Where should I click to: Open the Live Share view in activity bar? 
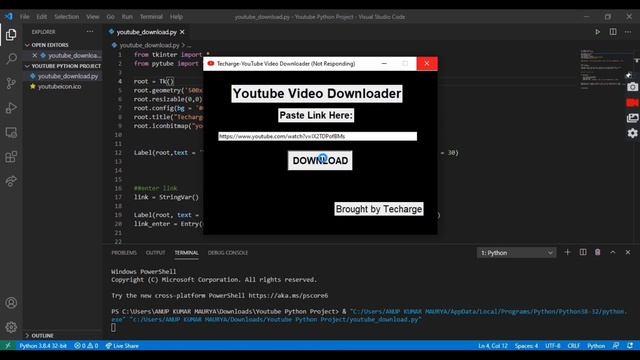coord(11,181)
